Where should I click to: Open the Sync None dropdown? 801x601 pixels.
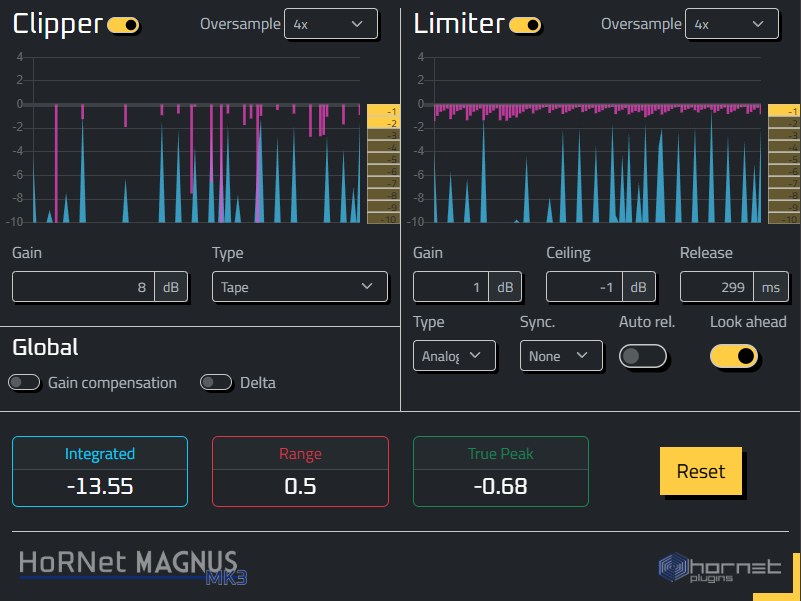pos(561,356)
